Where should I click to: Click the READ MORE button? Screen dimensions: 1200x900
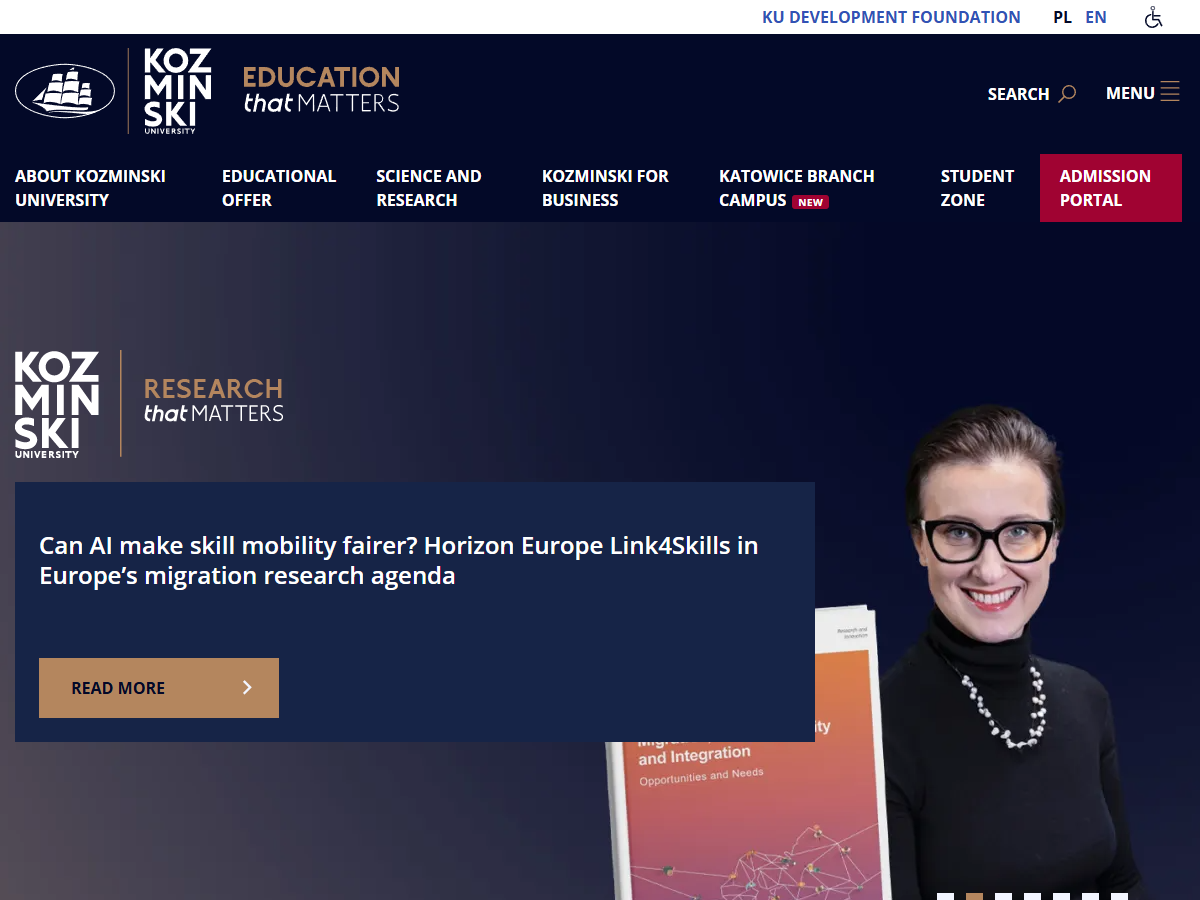159,688
